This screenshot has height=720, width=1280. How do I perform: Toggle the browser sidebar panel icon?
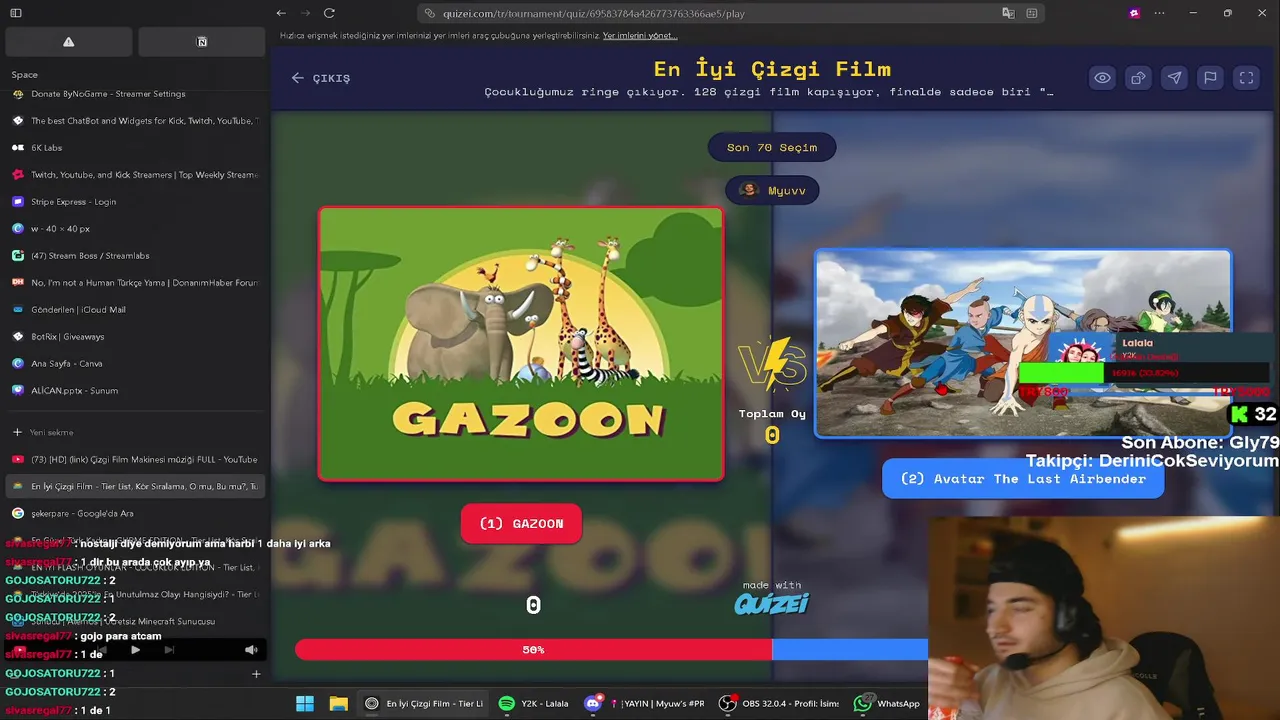16,13
